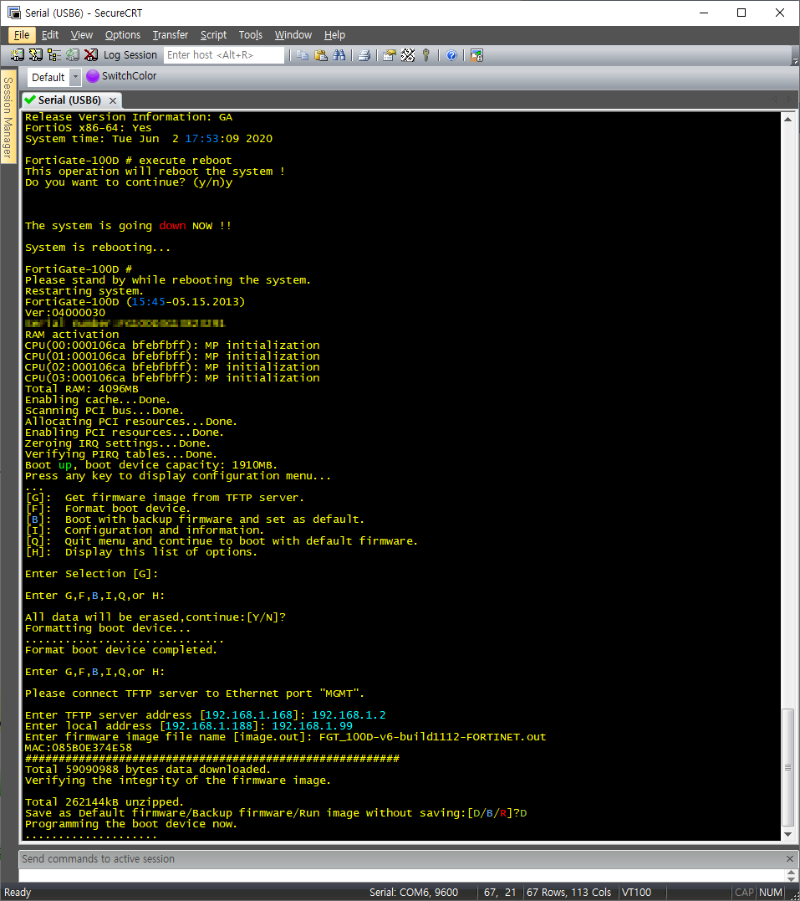
Task: Click the Paste clipboard toolbar icon
Action: tap(321, 55)
